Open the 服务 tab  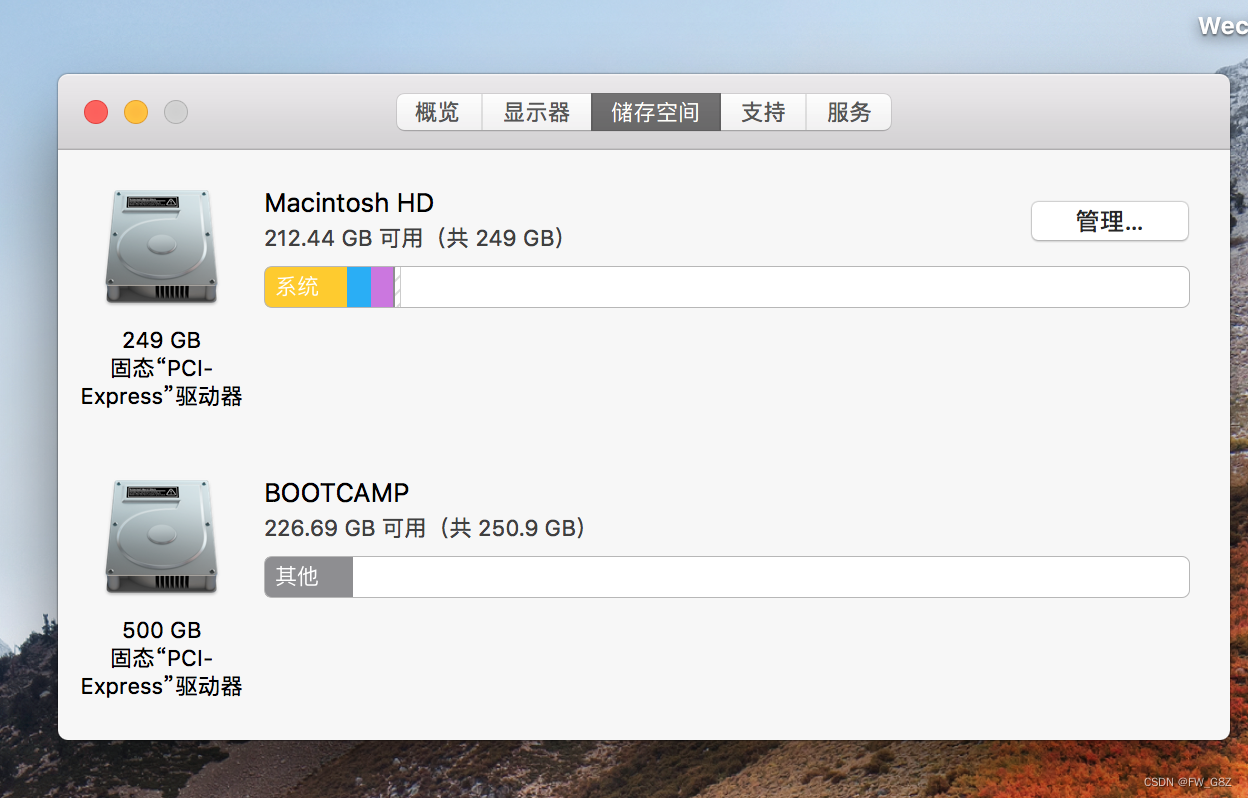click(849, 112)
